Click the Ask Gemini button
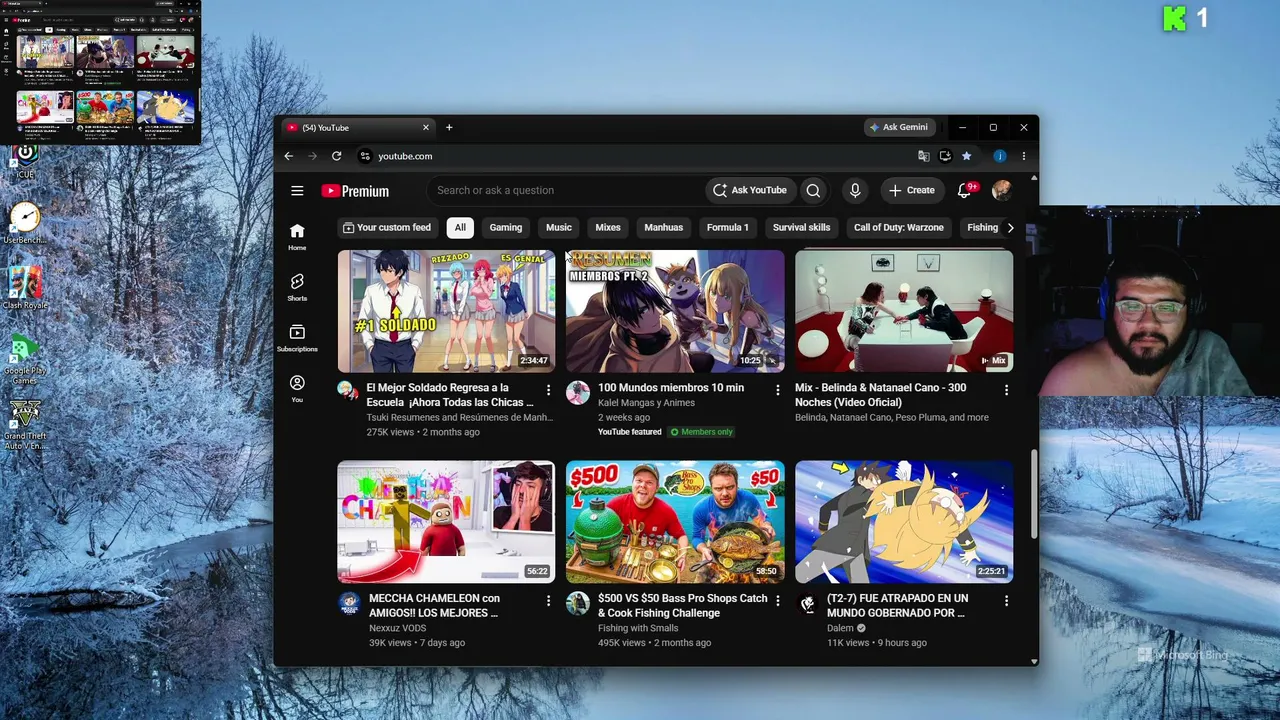Viewport: 1280px width, 720px height. [899, 128]
